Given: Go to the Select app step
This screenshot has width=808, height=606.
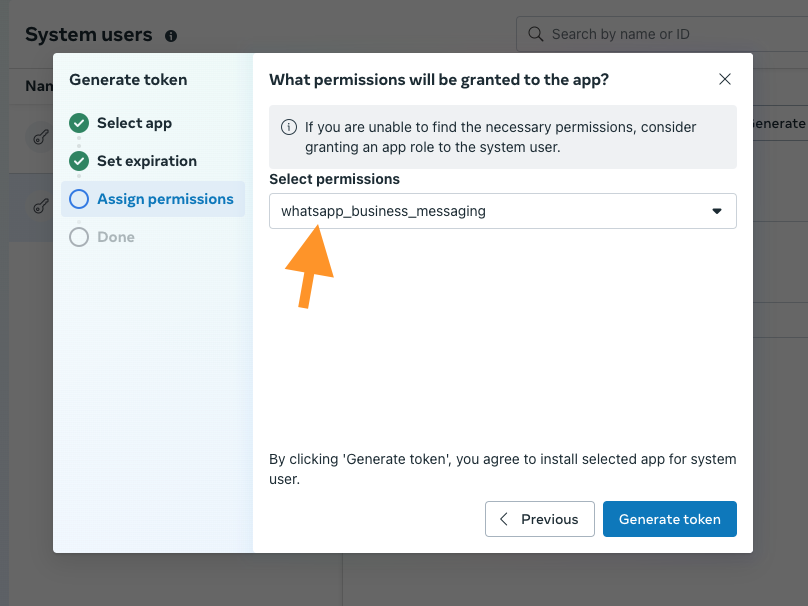Looking at the screenshot, I should coord(134,123).
